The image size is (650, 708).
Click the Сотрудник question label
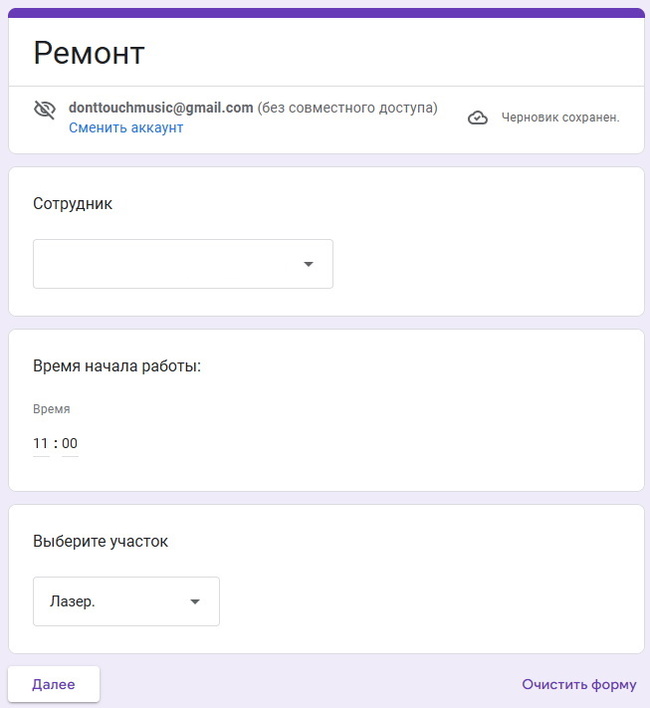click(73, 204)
